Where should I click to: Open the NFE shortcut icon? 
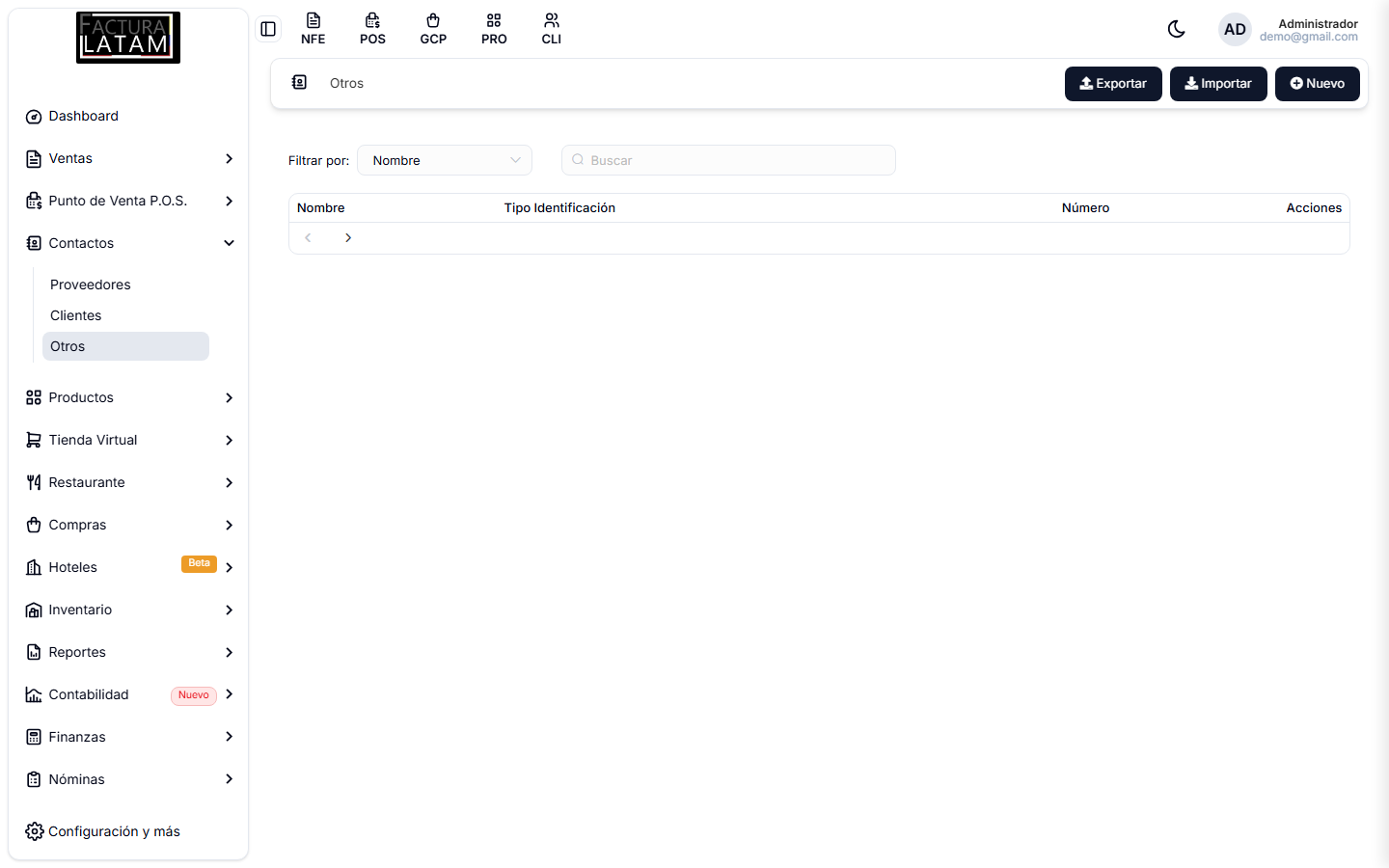tap(313, 29)
